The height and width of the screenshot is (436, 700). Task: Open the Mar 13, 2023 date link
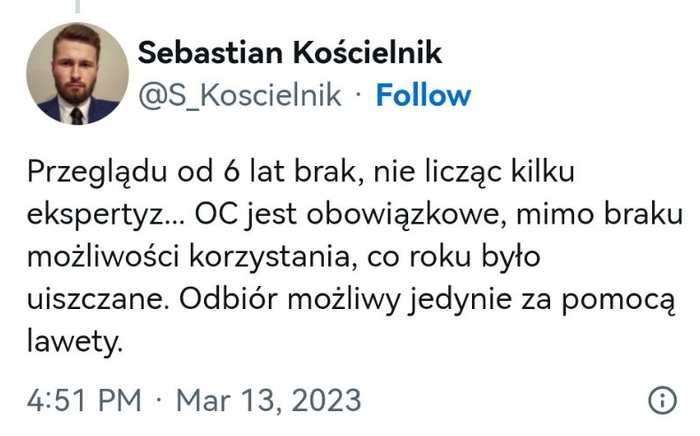click(x=267, y=401)
